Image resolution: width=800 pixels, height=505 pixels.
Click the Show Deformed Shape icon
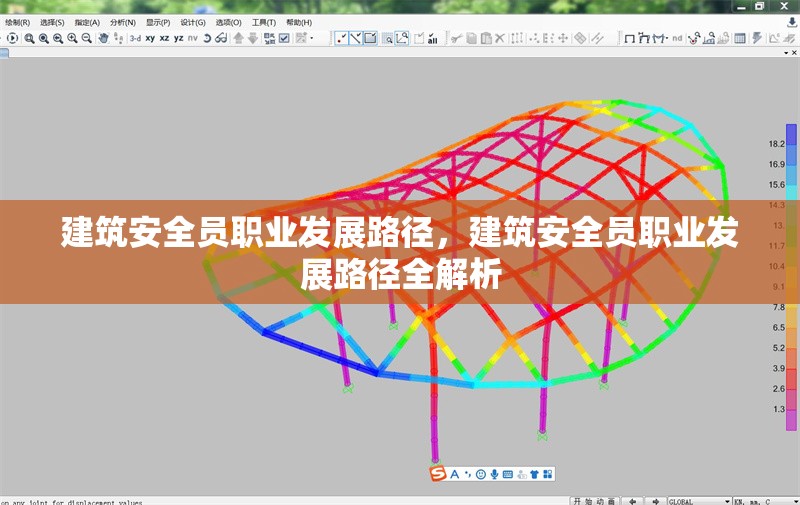click(644, 38)
